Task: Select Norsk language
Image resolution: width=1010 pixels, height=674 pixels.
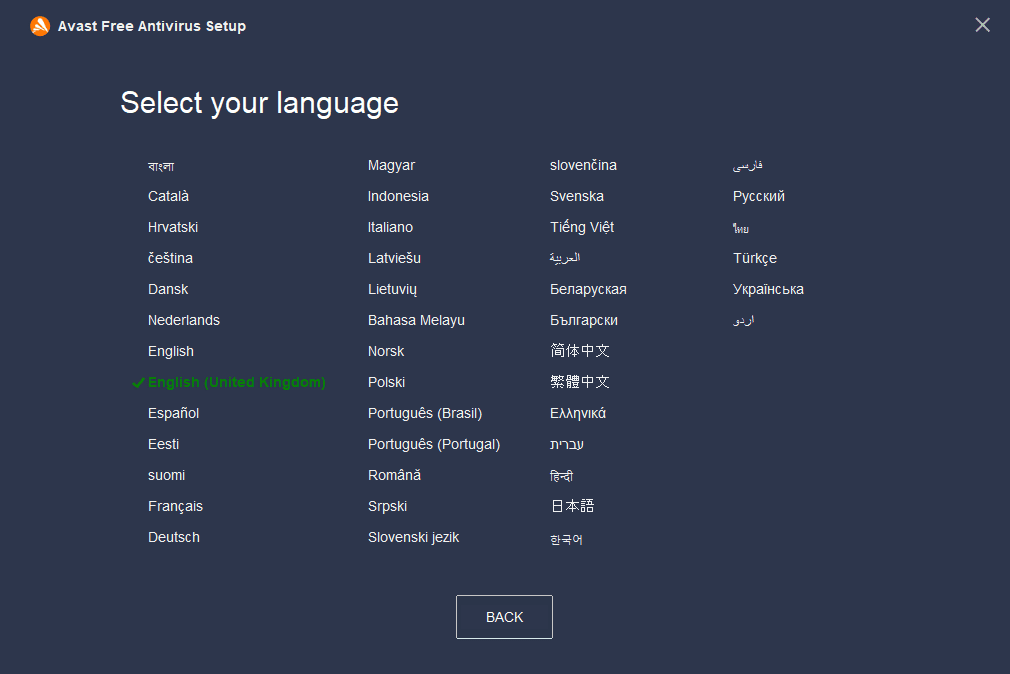Action: (386, 351)
